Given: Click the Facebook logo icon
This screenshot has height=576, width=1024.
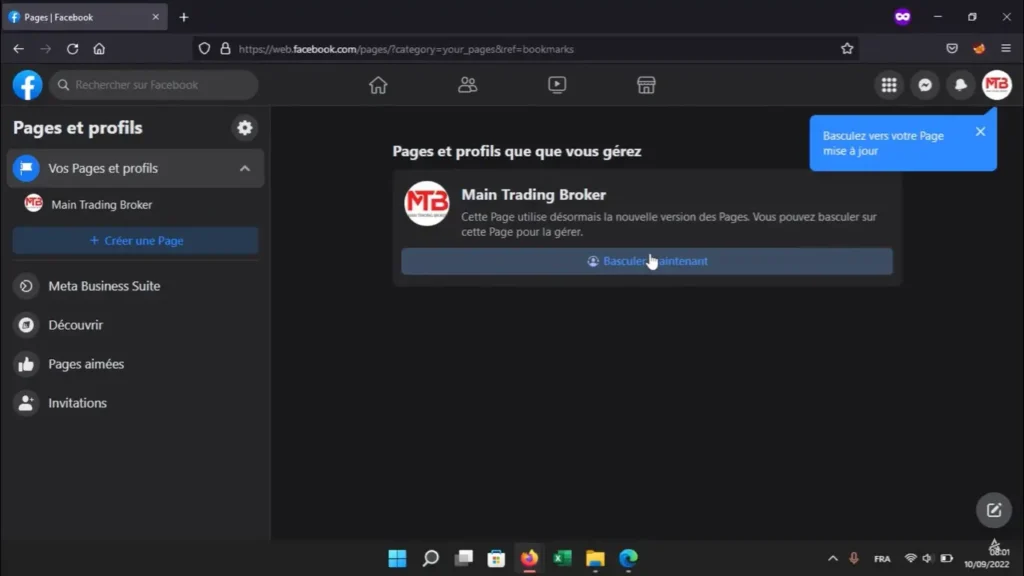Looking at the screenshot, I should [x=27, y=85].
